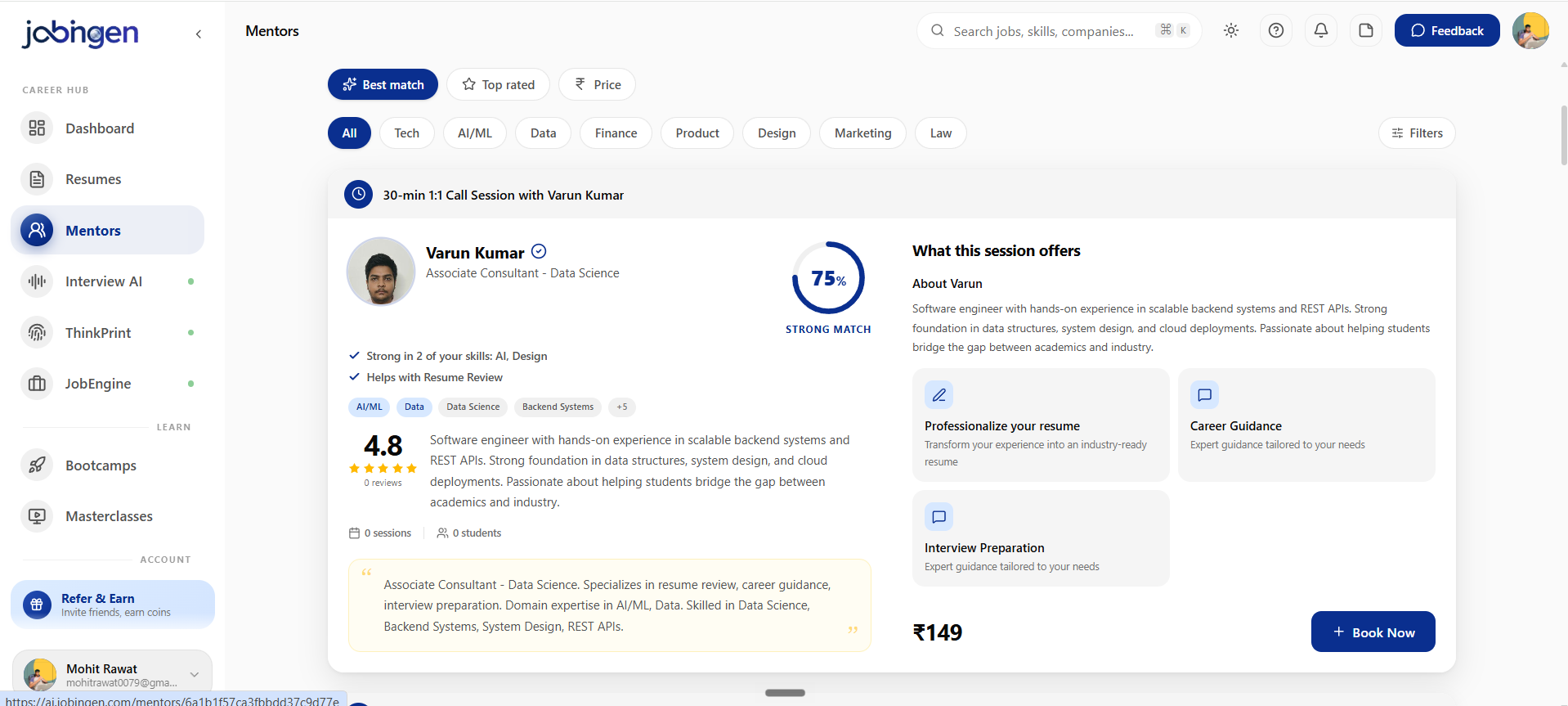Click the 0 reviews text
The height and width of the screenshot is (706, 1568).
coord(383,483)
